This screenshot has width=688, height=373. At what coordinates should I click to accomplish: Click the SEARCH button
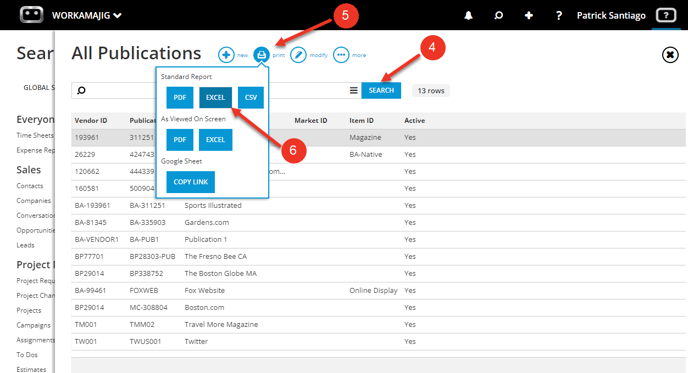(x=381, y=90)
